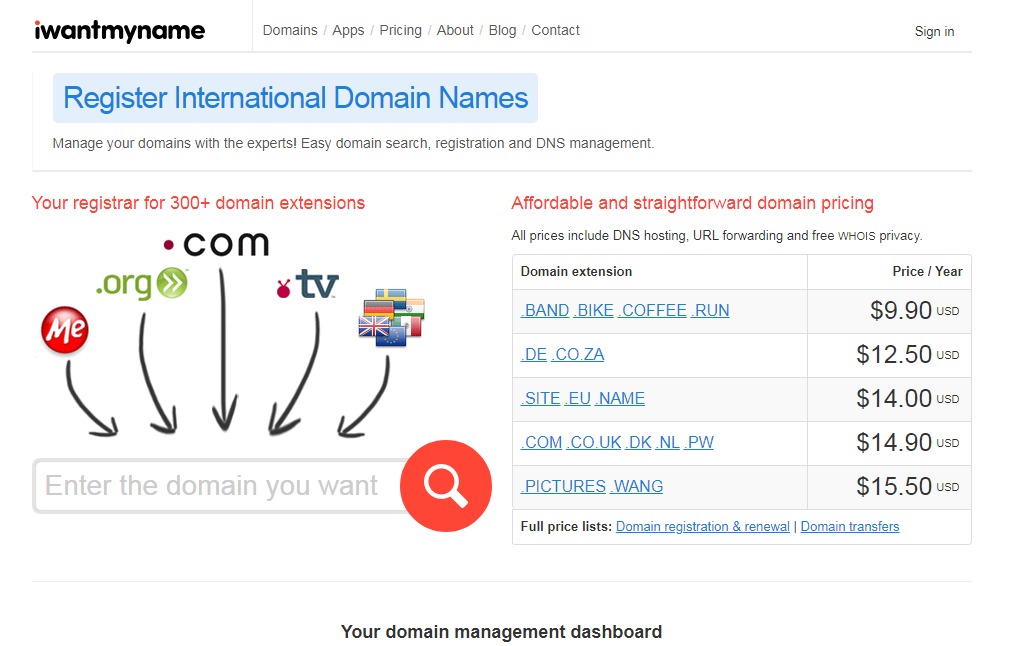Image resolution: width=1017 pixels, height=646 pixels.
Task: Click the green .org logo
Action: [142, 283]
